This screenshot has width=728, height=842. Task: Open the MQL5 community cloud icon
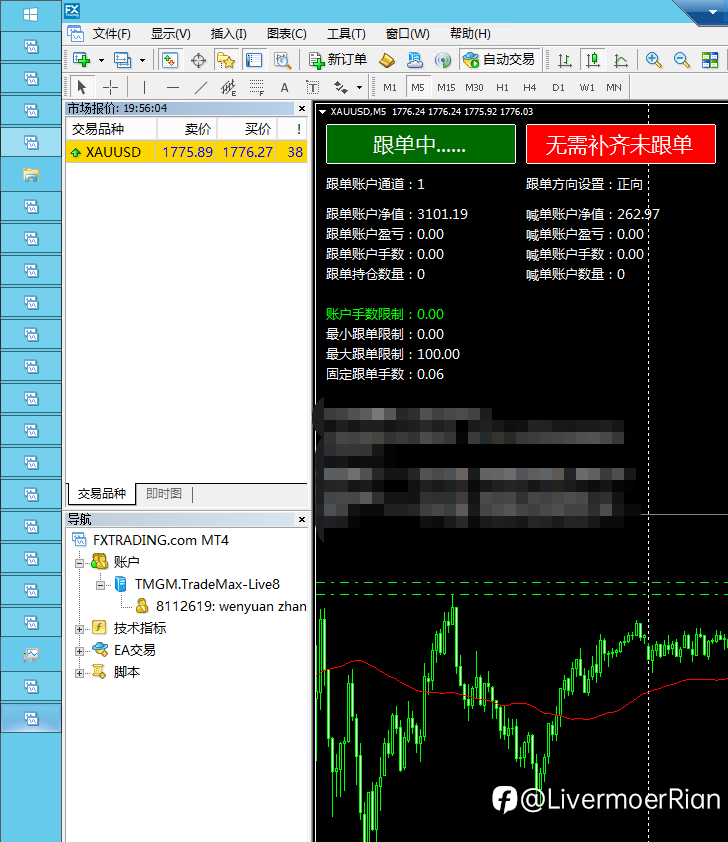tap(414, 60)
